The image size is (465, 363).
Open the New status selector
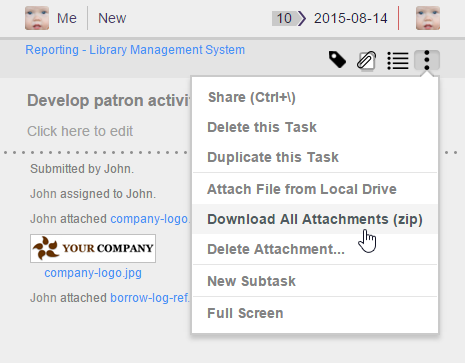pos(112,18)
